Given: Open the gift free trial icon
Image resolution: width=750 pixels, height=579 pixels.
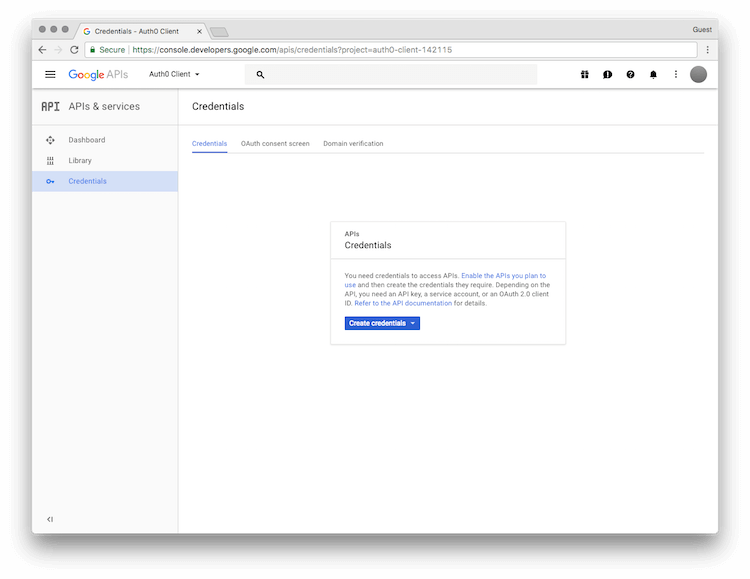Looking at the screenshot, I should 585,74.
